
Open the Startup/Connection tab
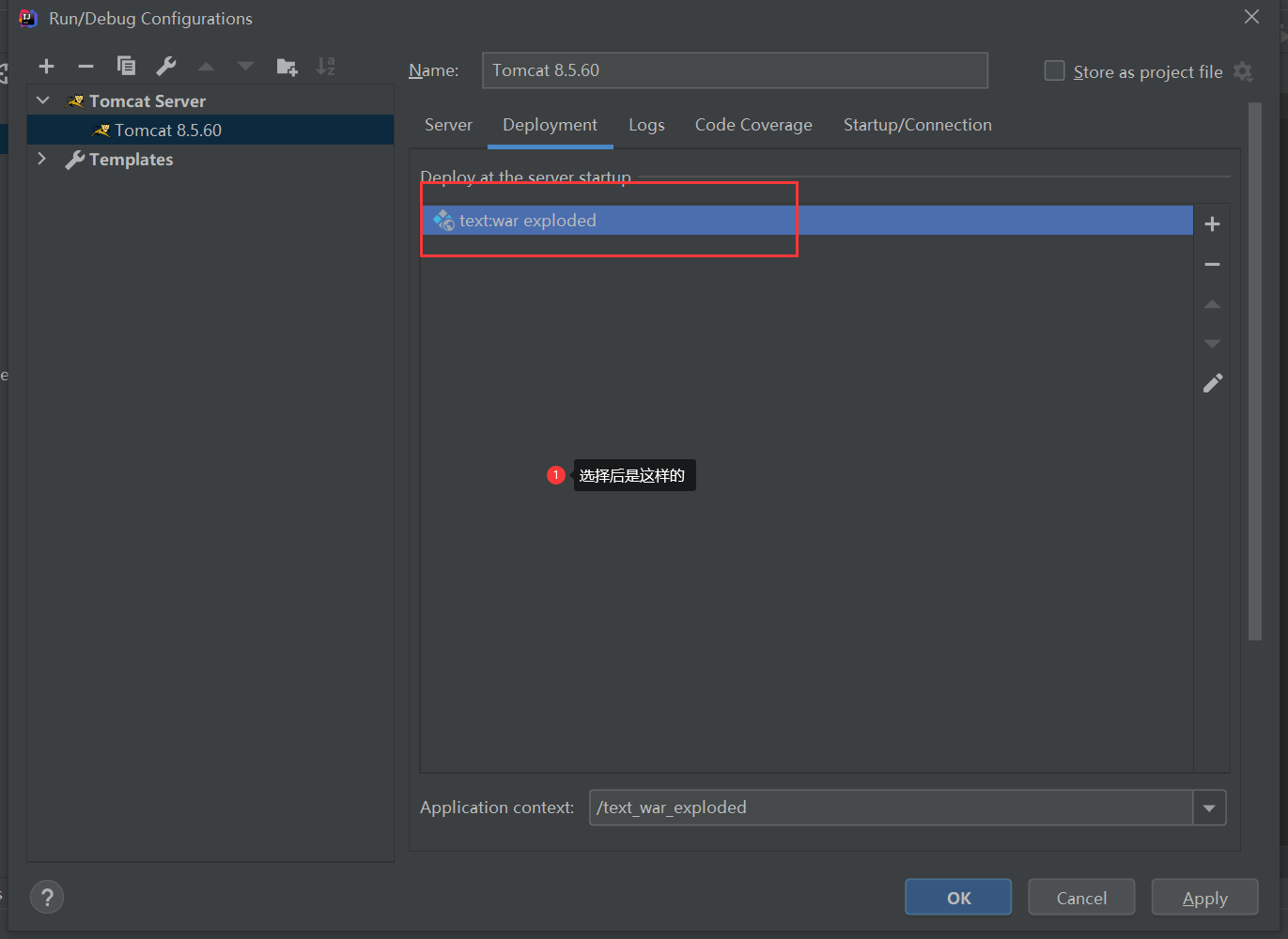[x=917, y=125]
